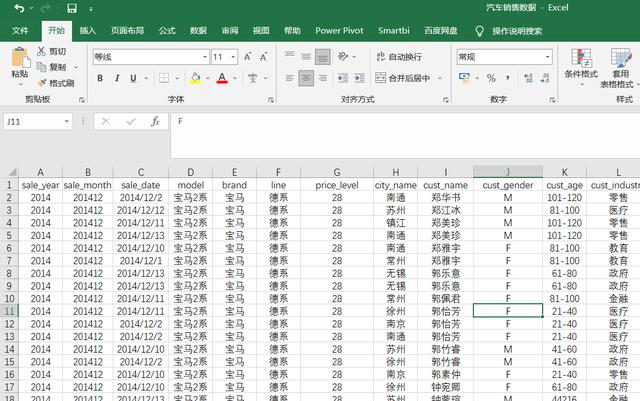Click the Tell Me search (操作说明搜索) field
Viewport: 640px width, 401px height.
pyautogui.click(x=517, y=31)
